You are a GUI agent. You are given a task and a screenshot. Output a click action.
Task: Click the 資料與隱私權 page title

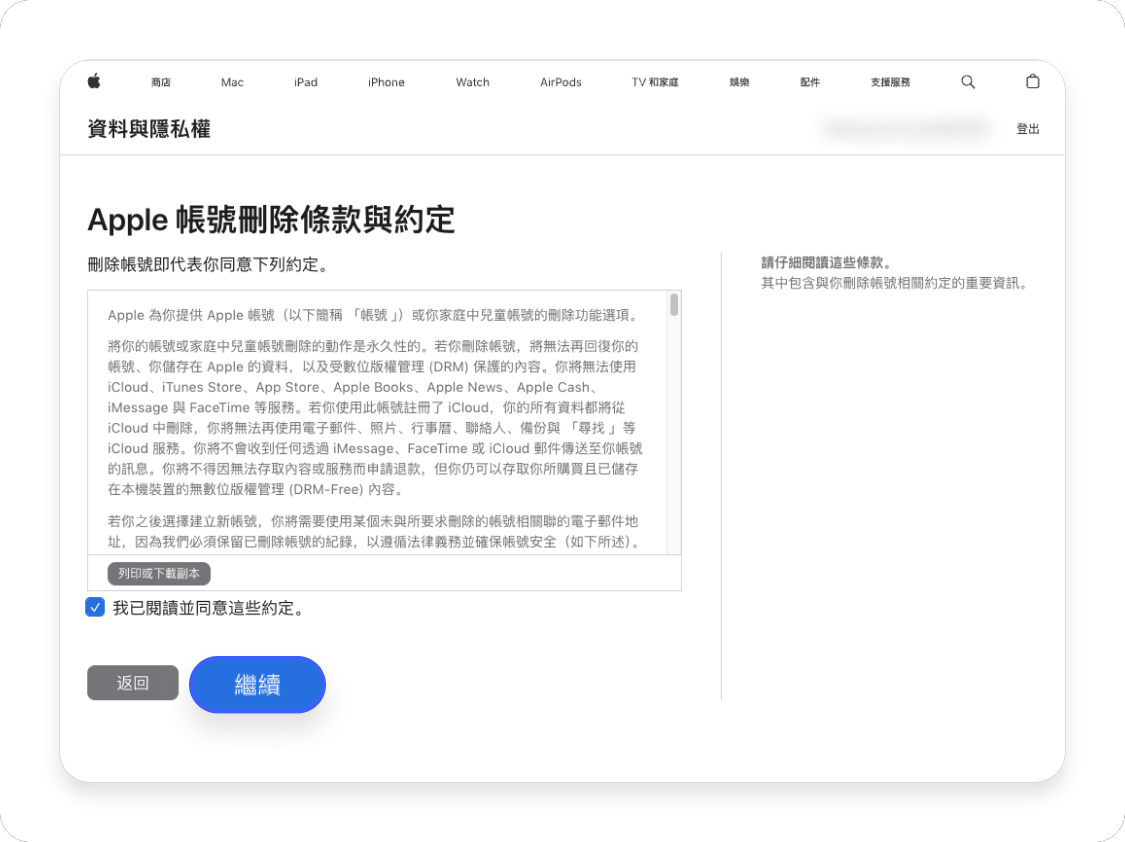(x=149, y=129)
